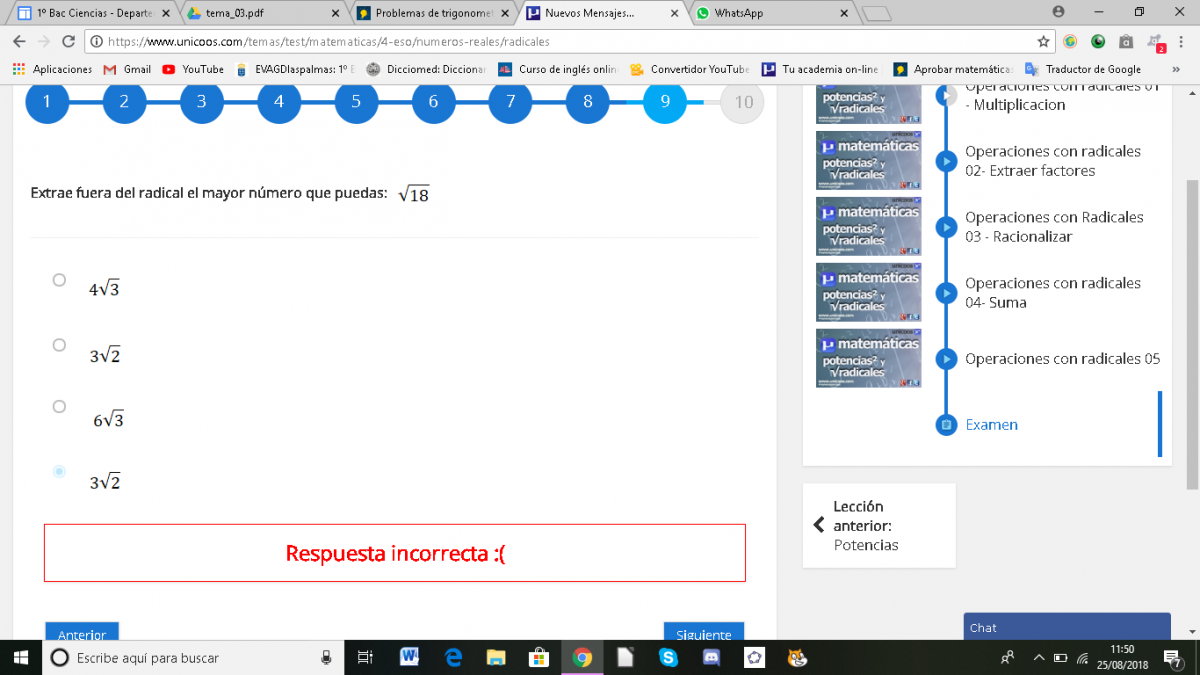Click the Examen icon in lesson list
Screen dimensions: 1200x675
pyautogui.click(x=945, y=425)
